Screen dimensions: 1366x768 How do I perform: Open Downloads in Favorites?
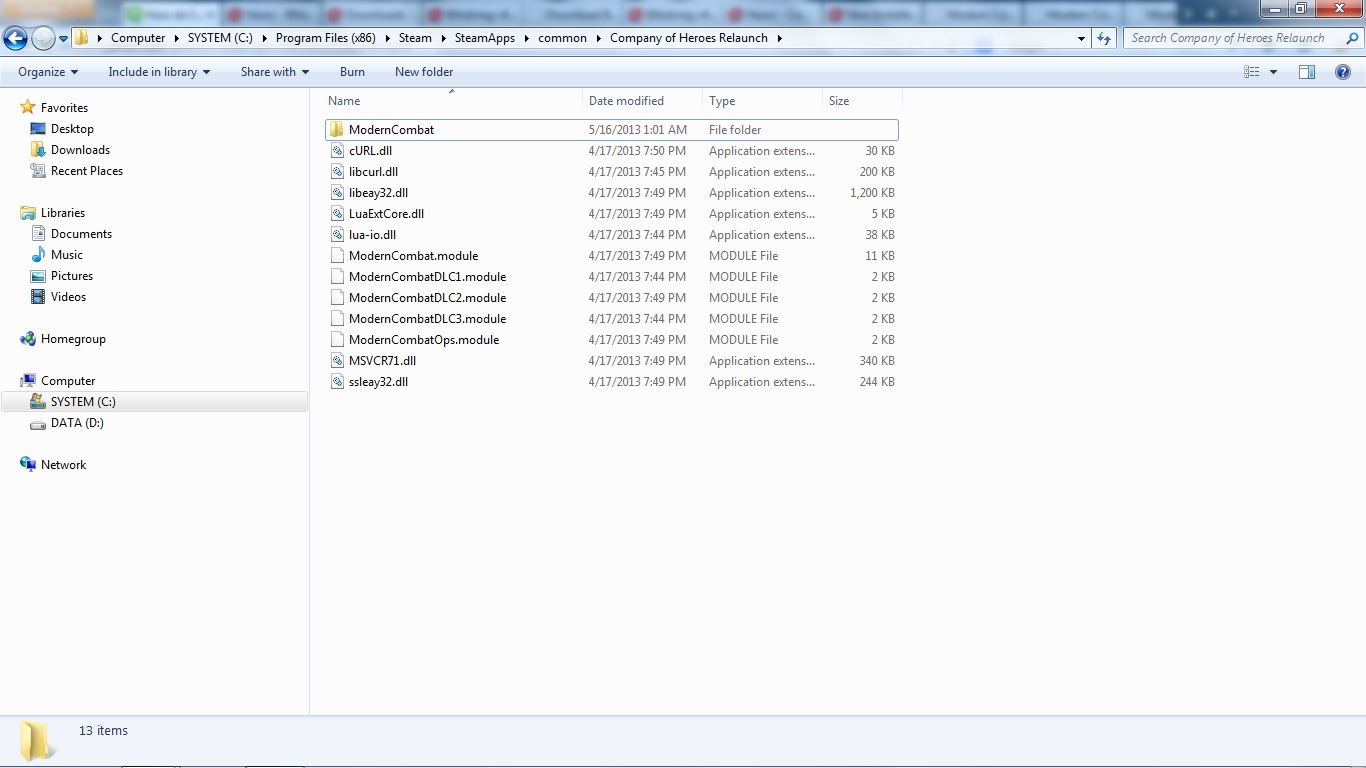(x=80, y=150)
